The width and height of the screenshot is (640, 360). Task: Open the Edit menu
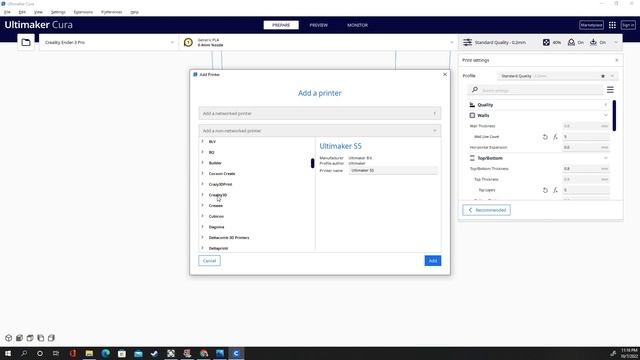[x=22, y=12]
